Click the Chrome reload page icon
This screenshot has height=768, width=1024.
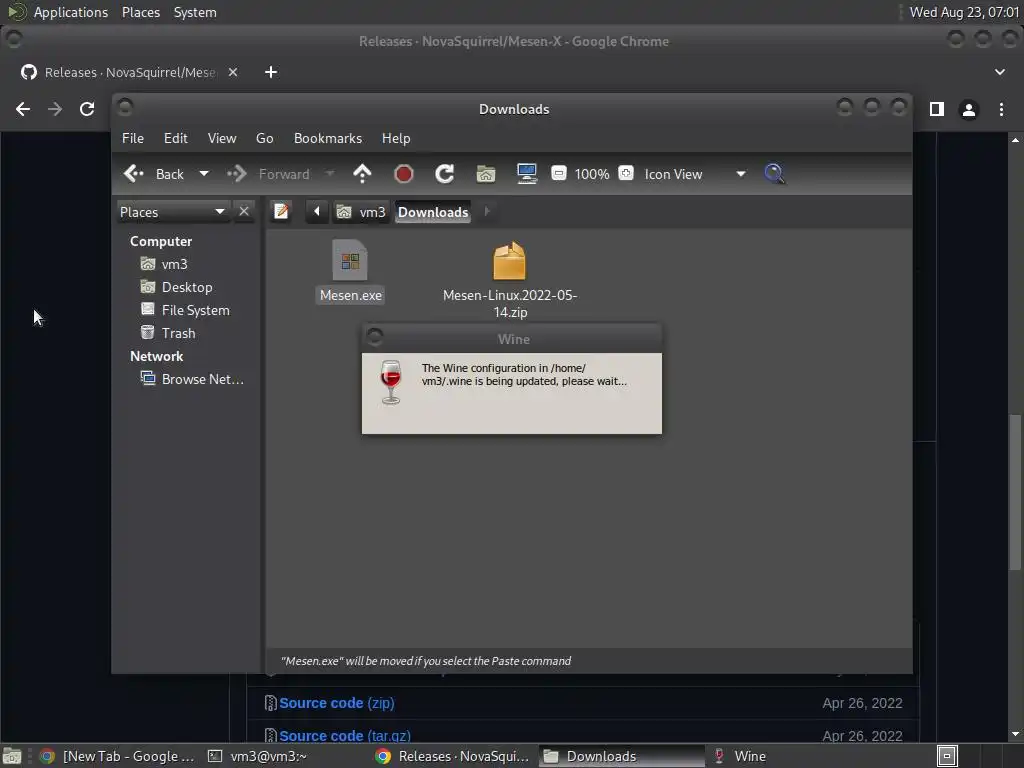click(87, 109)
